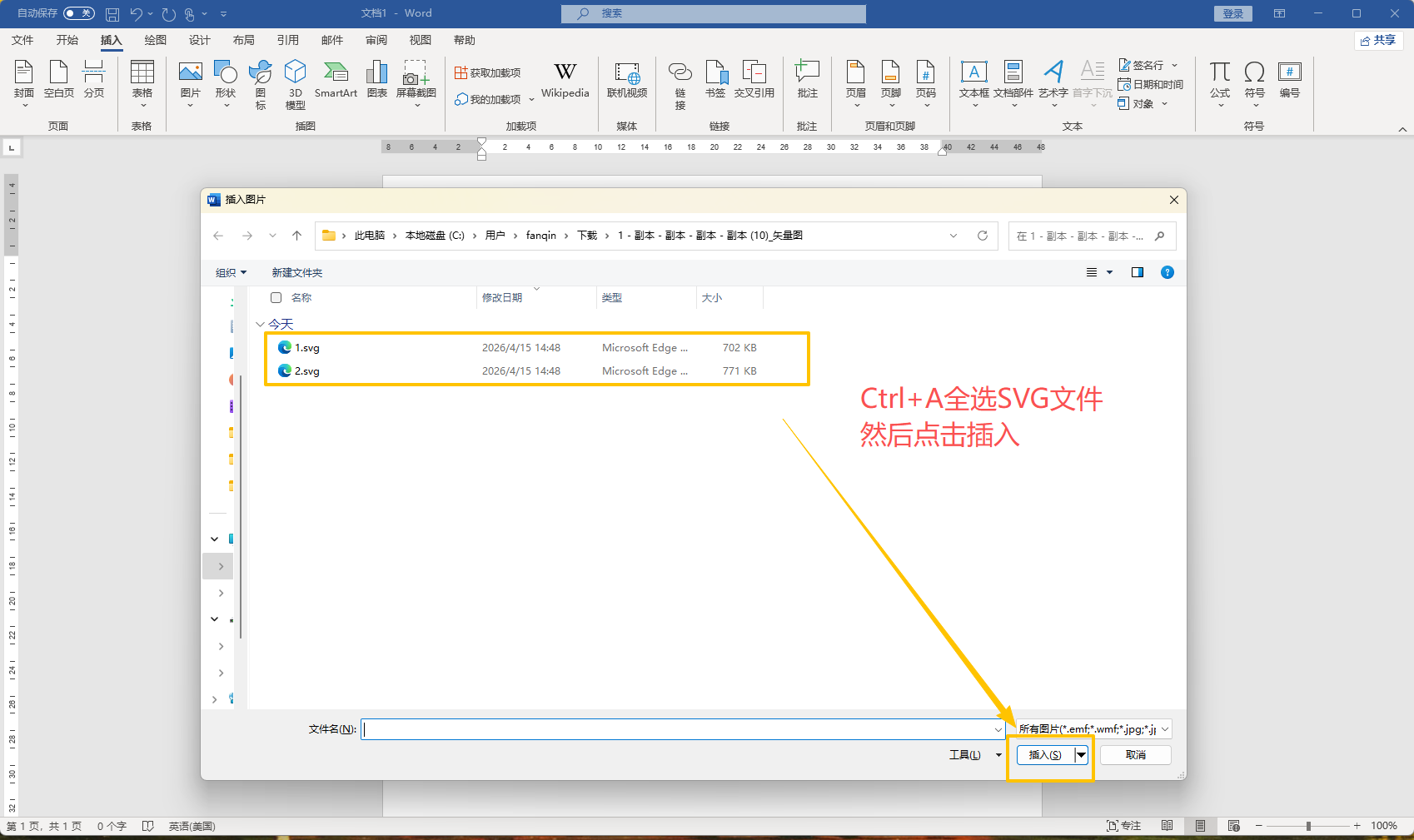
Task: Insert a hyperlink (链接)
Action: coord(680,85)
